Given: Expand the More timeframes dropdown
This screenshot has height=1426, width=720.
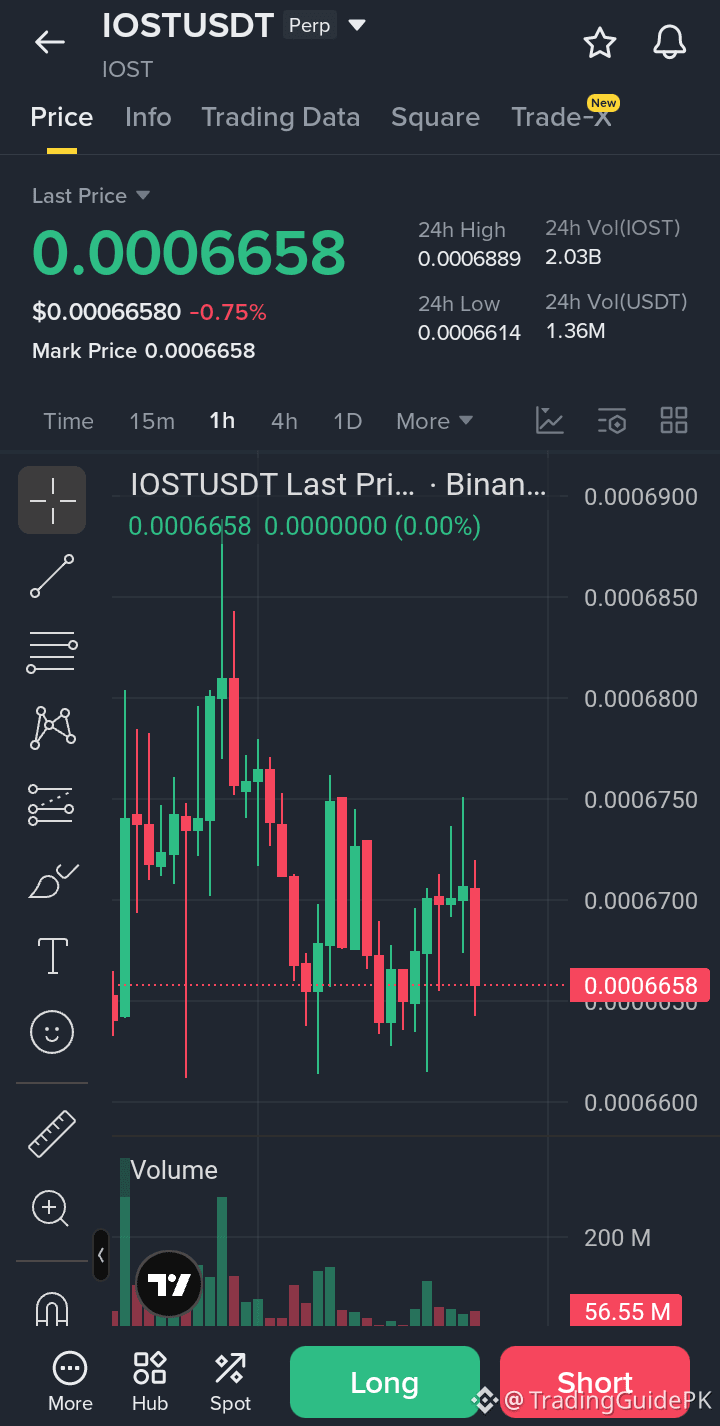Looking at the screenshot, I should [x=434, y=421].
